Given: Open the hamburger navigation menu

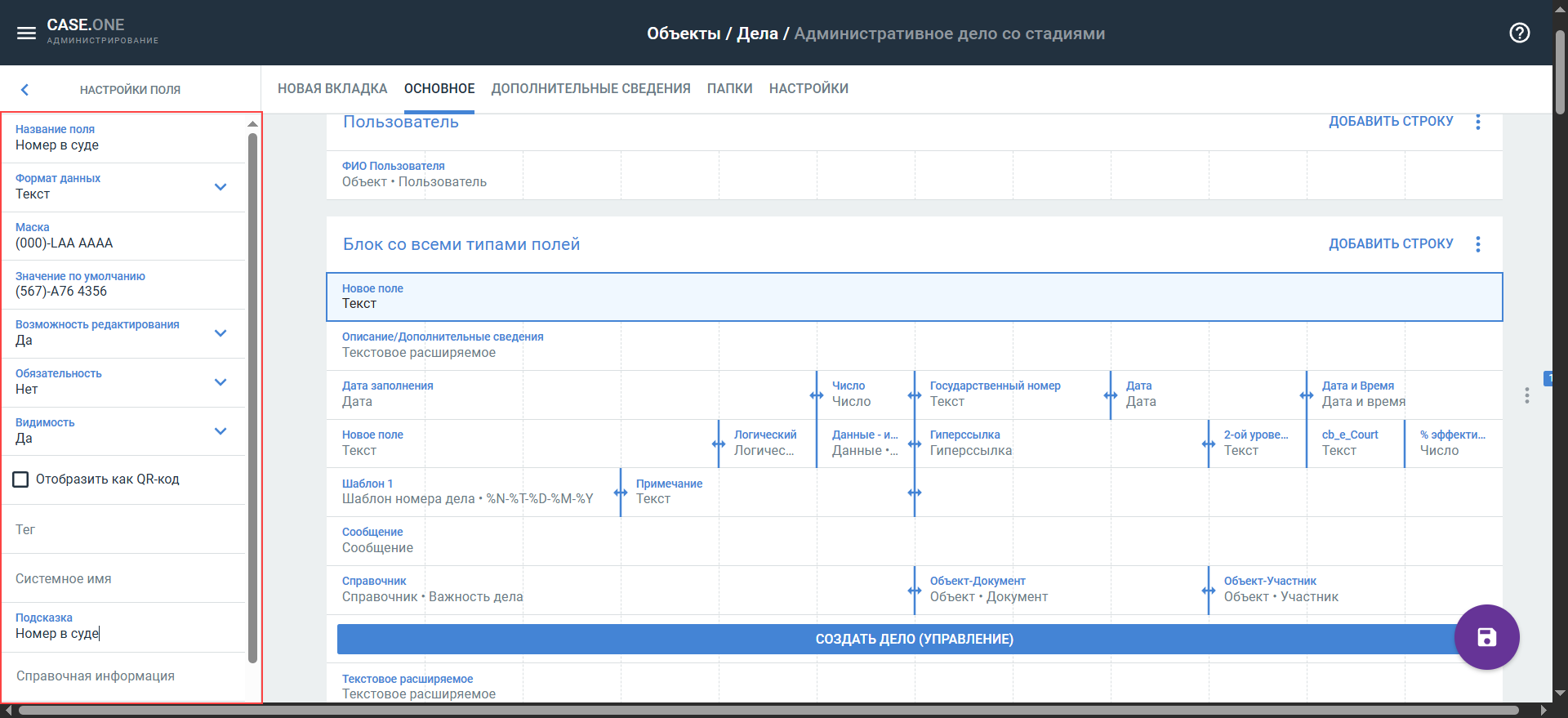Looking at the screenshot, I should coord(26,33).
